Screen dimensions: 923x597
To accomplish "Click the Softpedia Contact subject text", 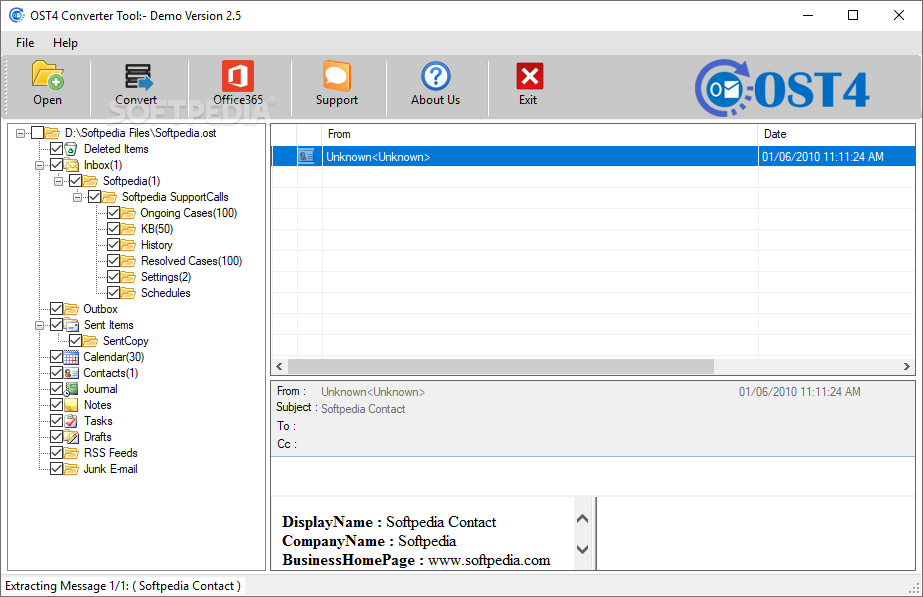I will click(x=363, y=409).
